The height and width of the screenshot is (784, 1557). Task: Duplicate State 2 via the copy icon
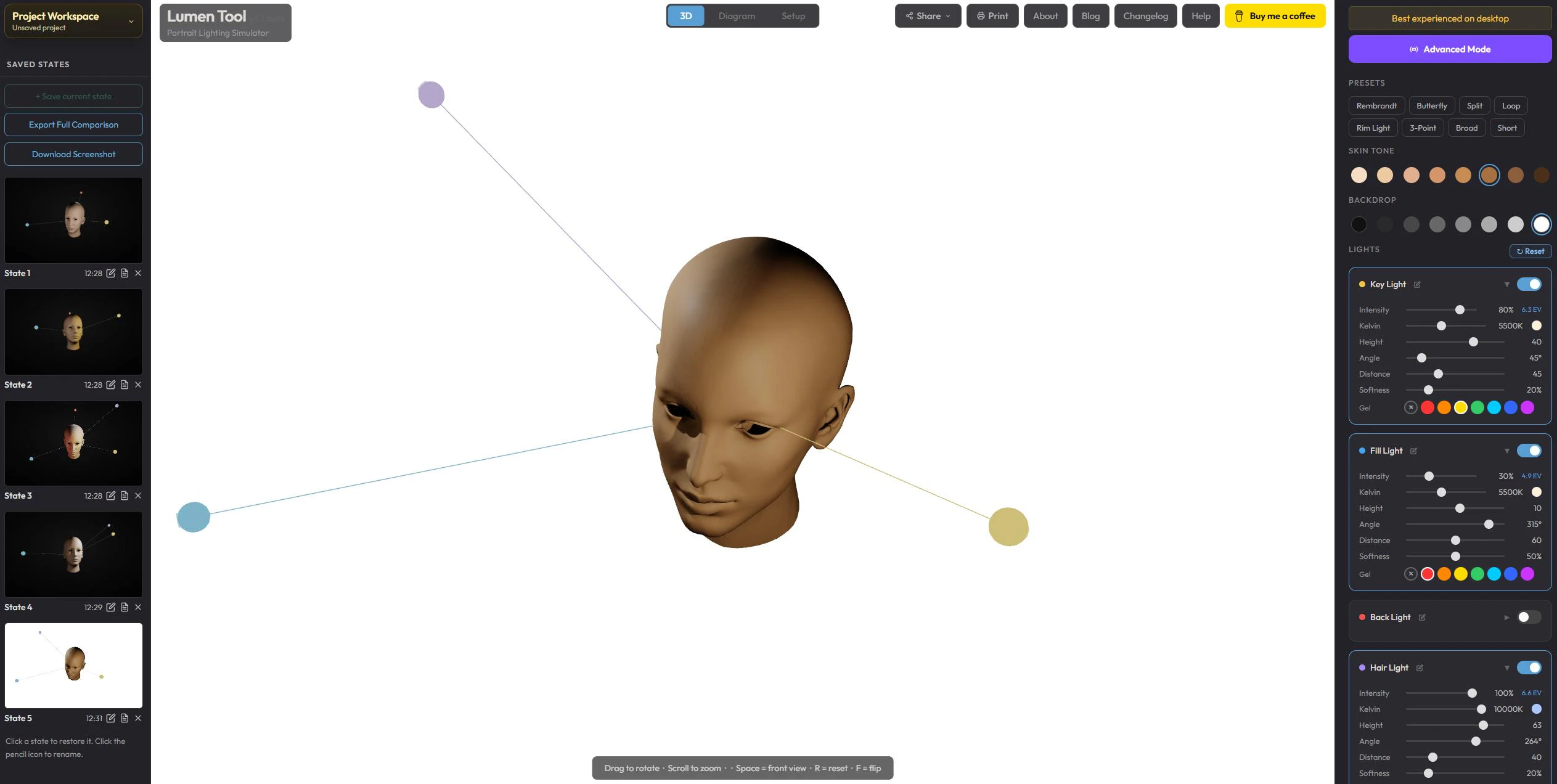[125, 385]
